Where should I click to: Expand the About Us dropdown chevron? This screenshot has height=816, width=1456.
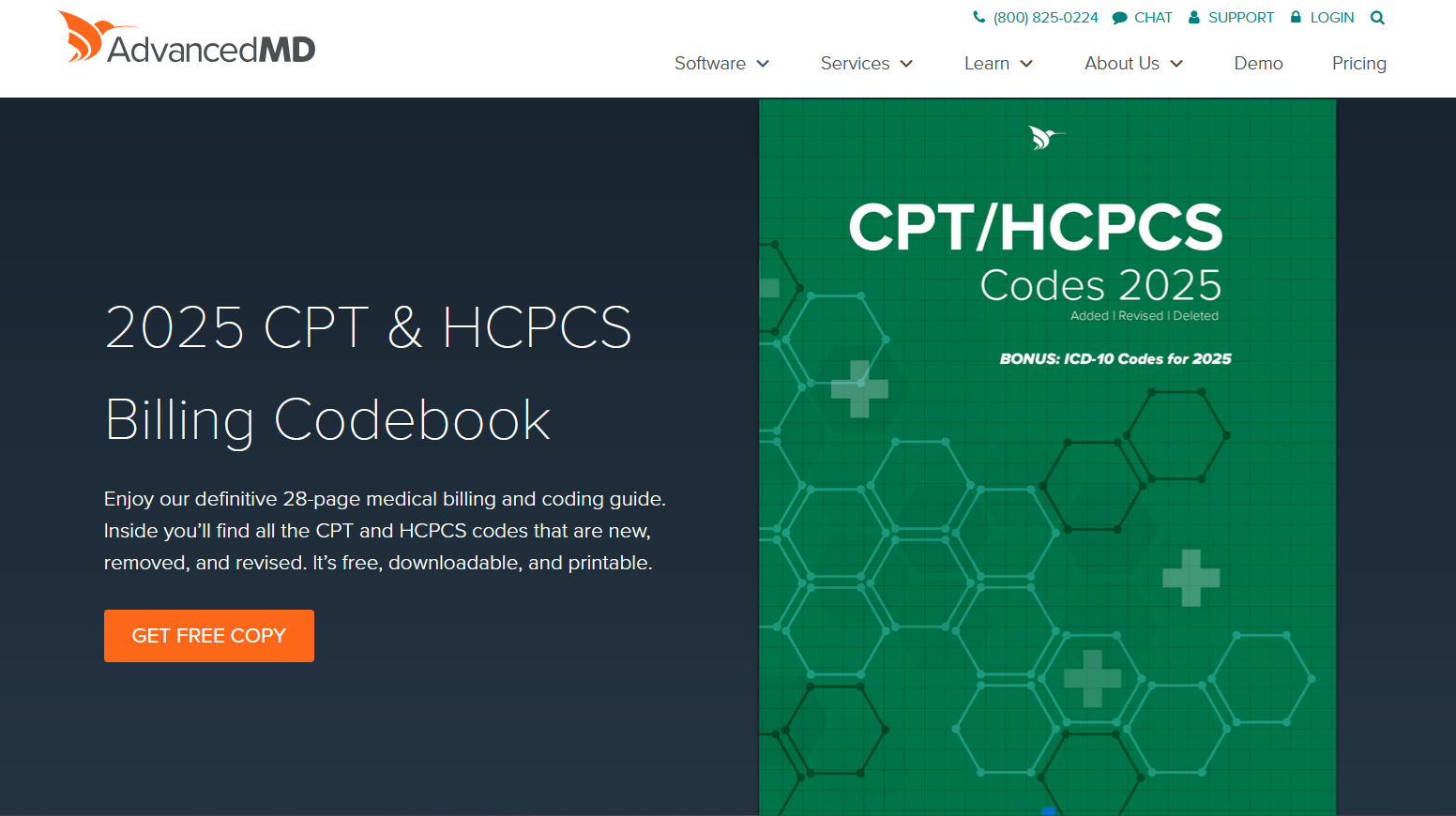[x=1176, y=64]
